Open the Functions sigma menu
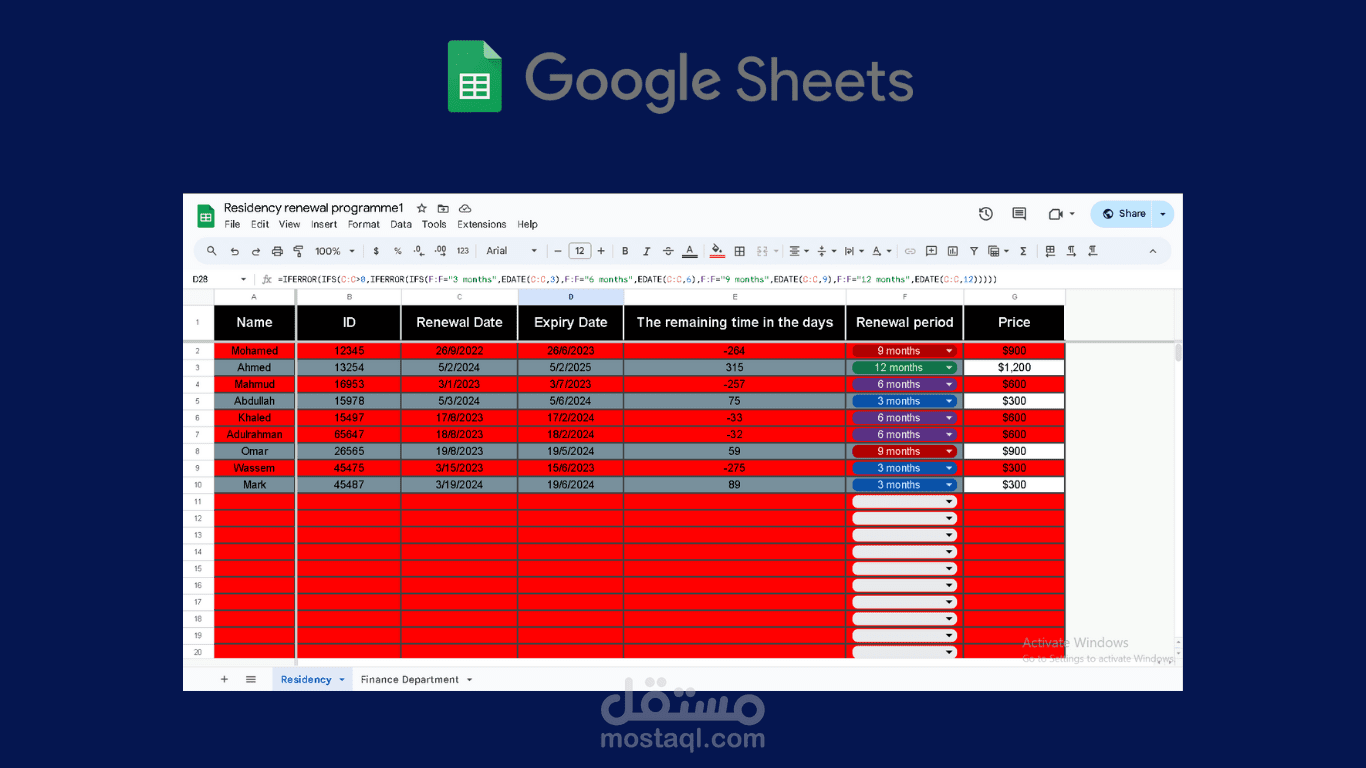 (1023, 251)
